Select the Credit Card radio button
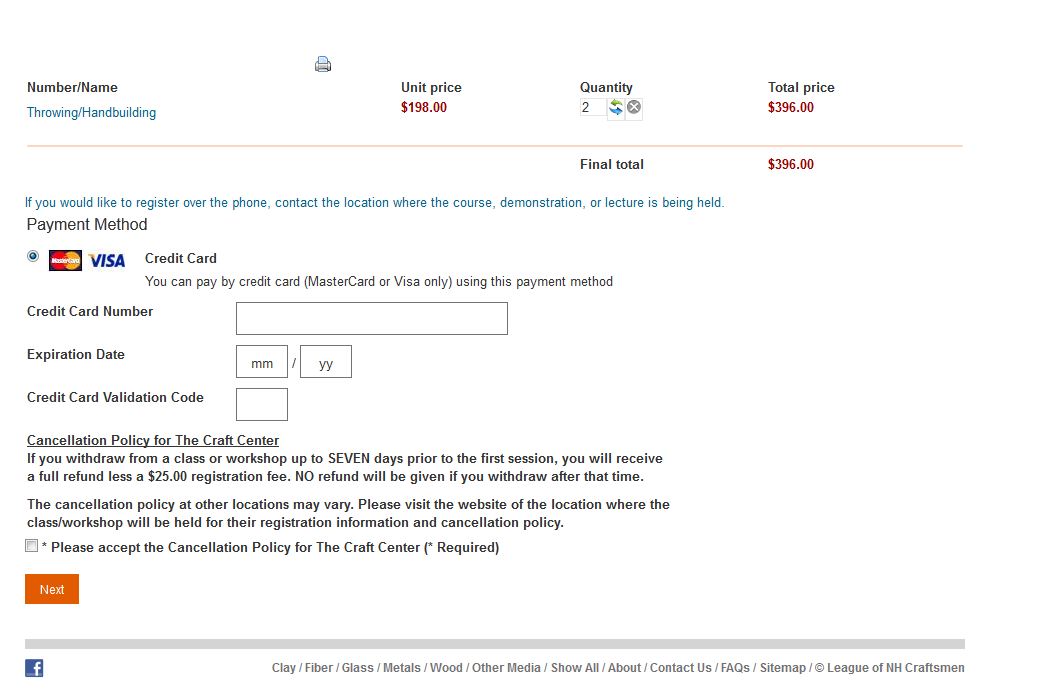This screenshot has width=1045, height=691. [x=33, y=256]
